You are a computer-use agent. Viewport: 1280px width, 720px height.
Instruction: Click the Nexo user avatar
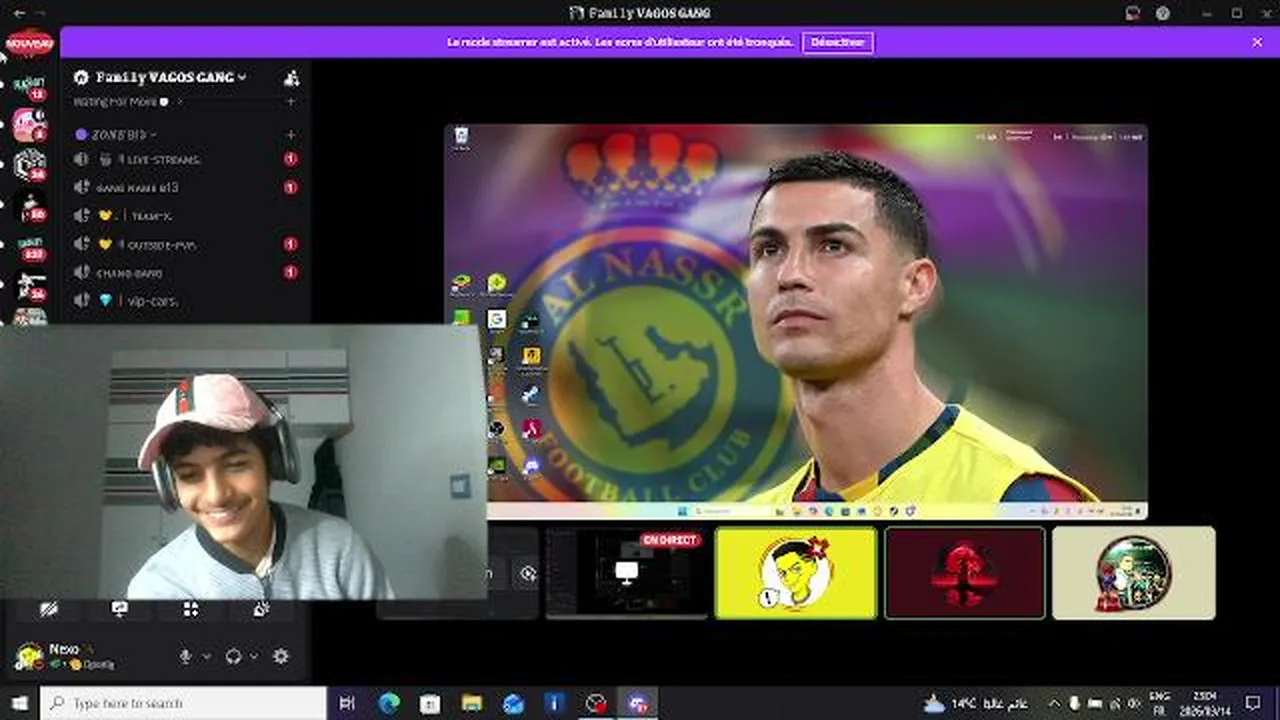coord(28,656)
